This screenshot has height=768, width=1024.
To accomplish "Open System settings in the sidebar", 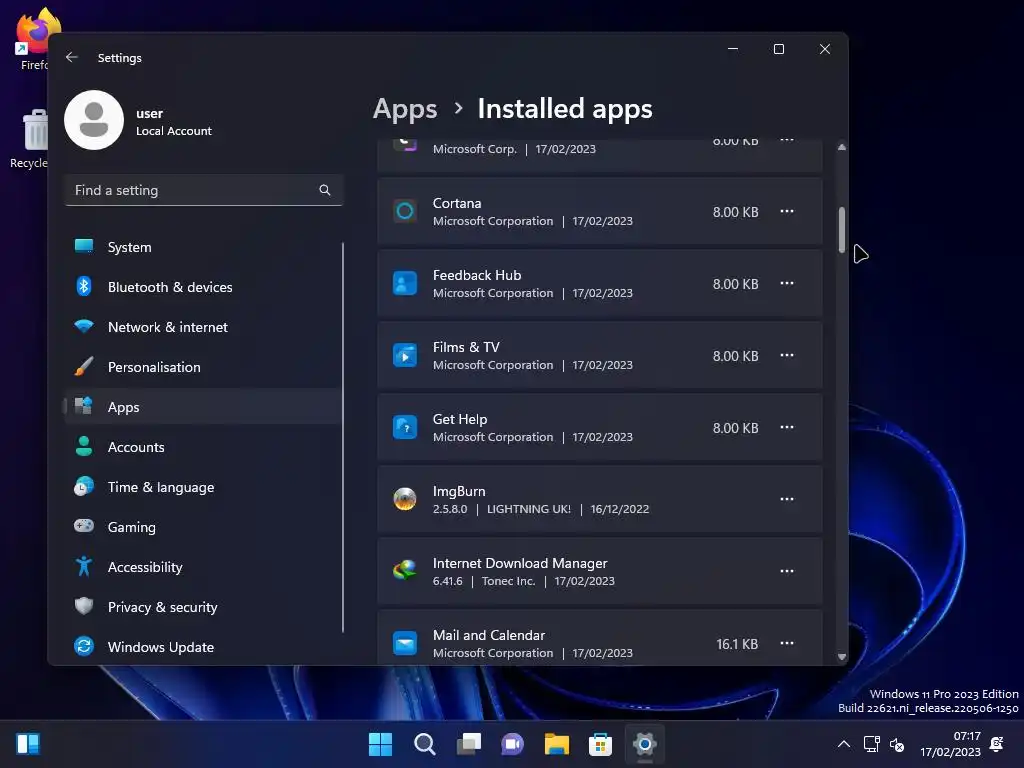I will pyautogui.click(x=203, y=247).
